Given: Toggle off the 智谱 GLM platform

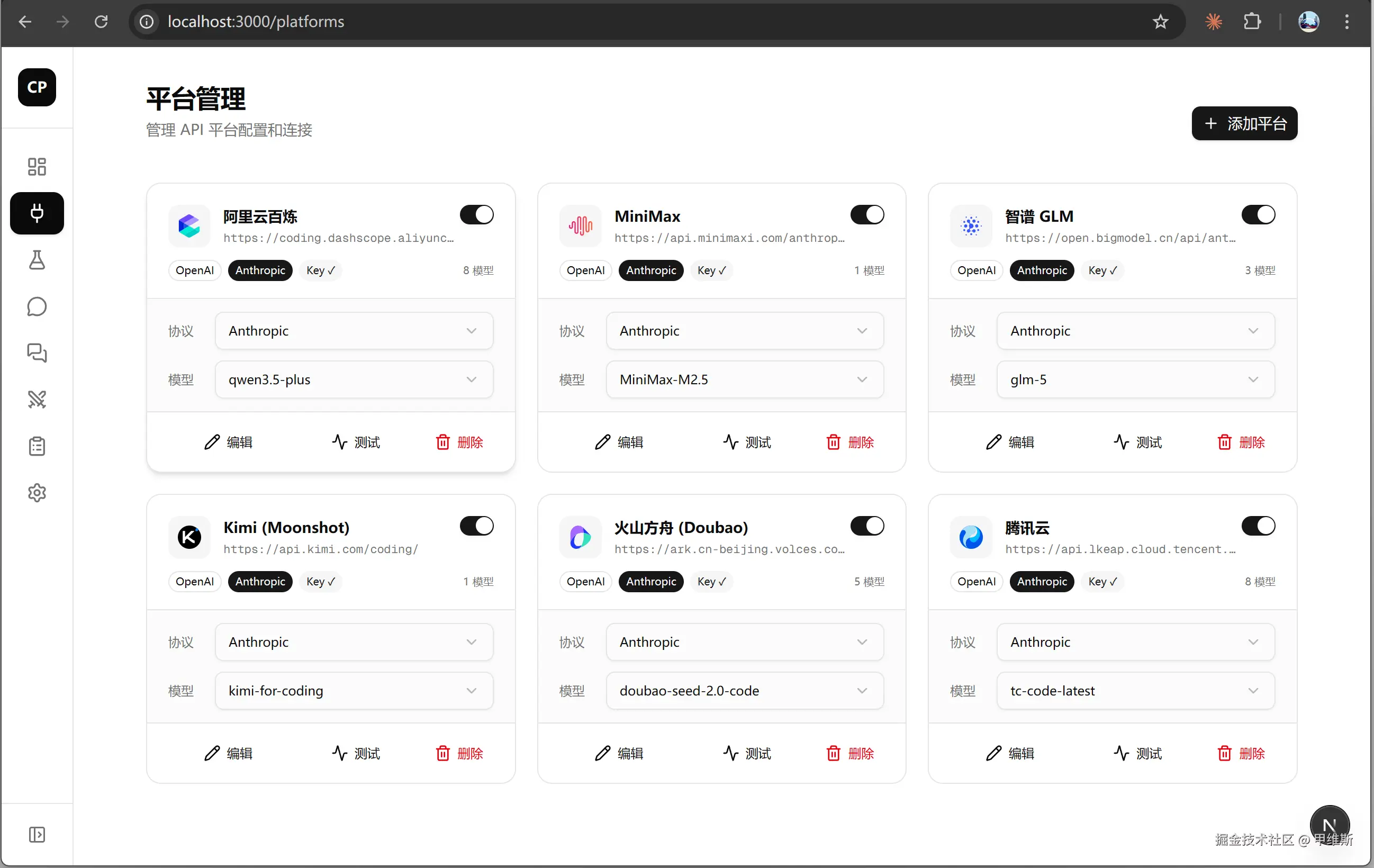Looking at the screenshot, I should tap(1258, 215).
